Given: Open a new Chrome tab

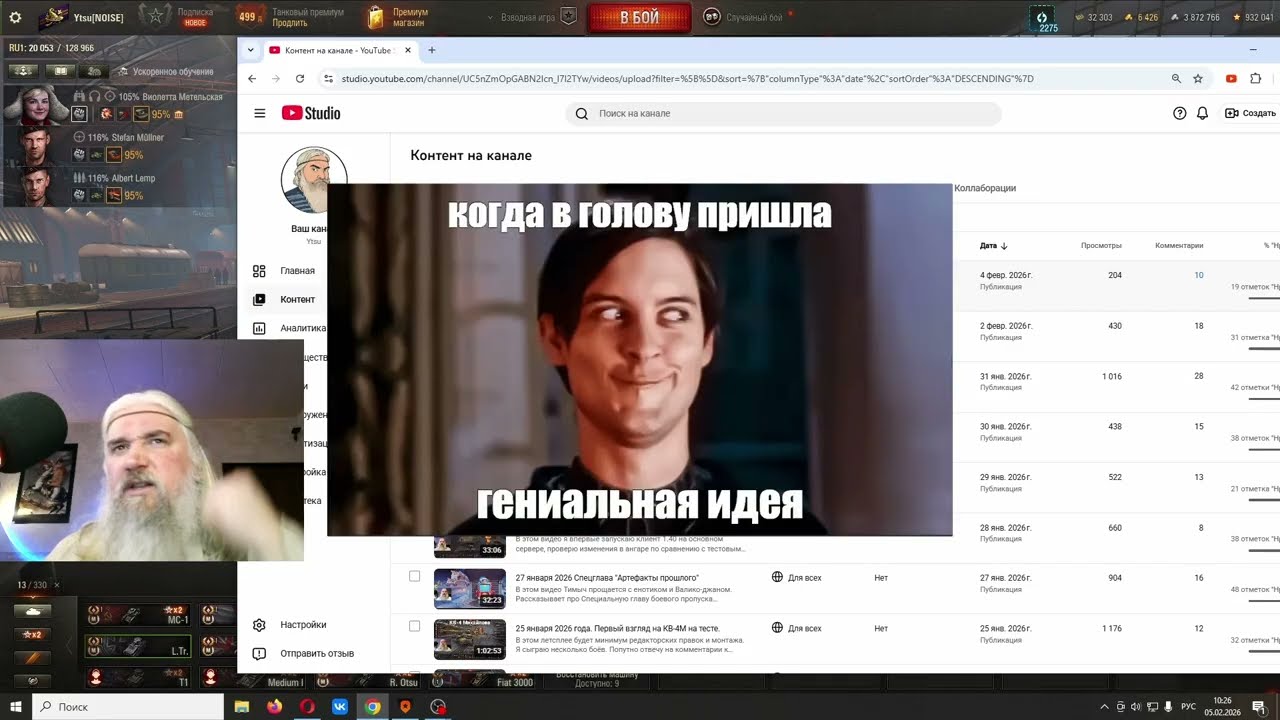Looking at the screenshot, I should click(432, 50).
